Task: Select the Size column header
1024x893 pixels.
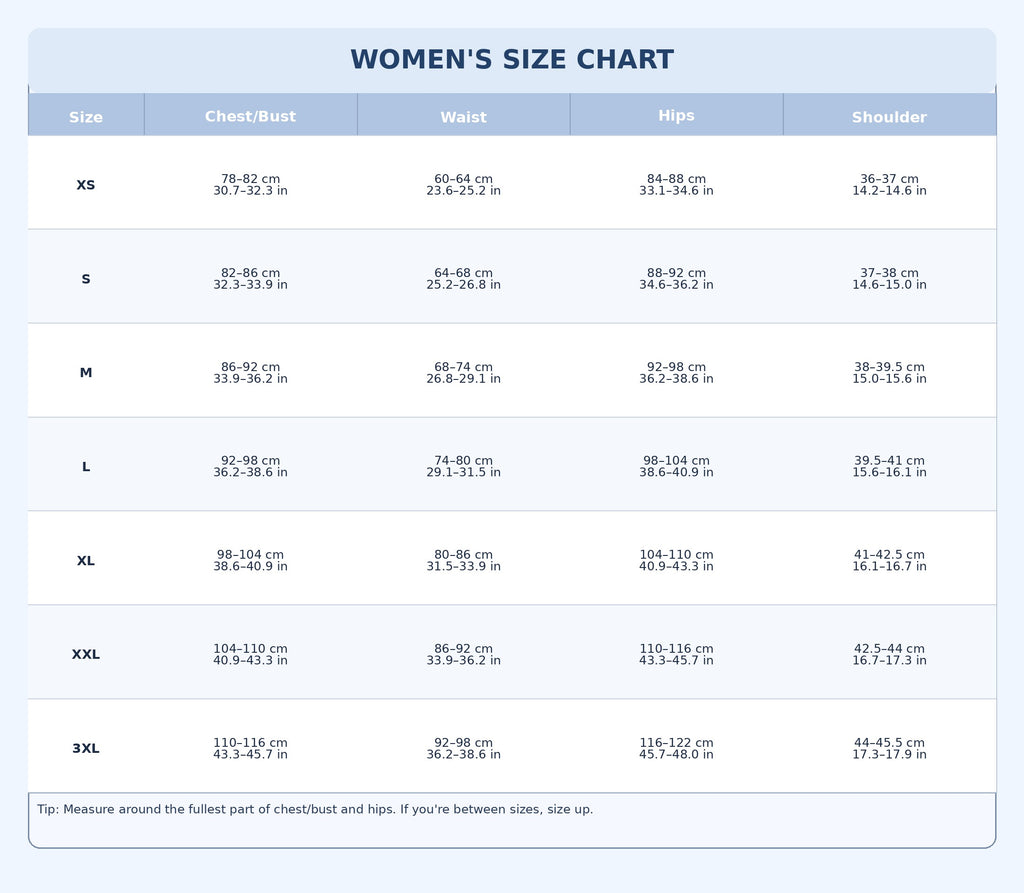Action: (86, 117)
